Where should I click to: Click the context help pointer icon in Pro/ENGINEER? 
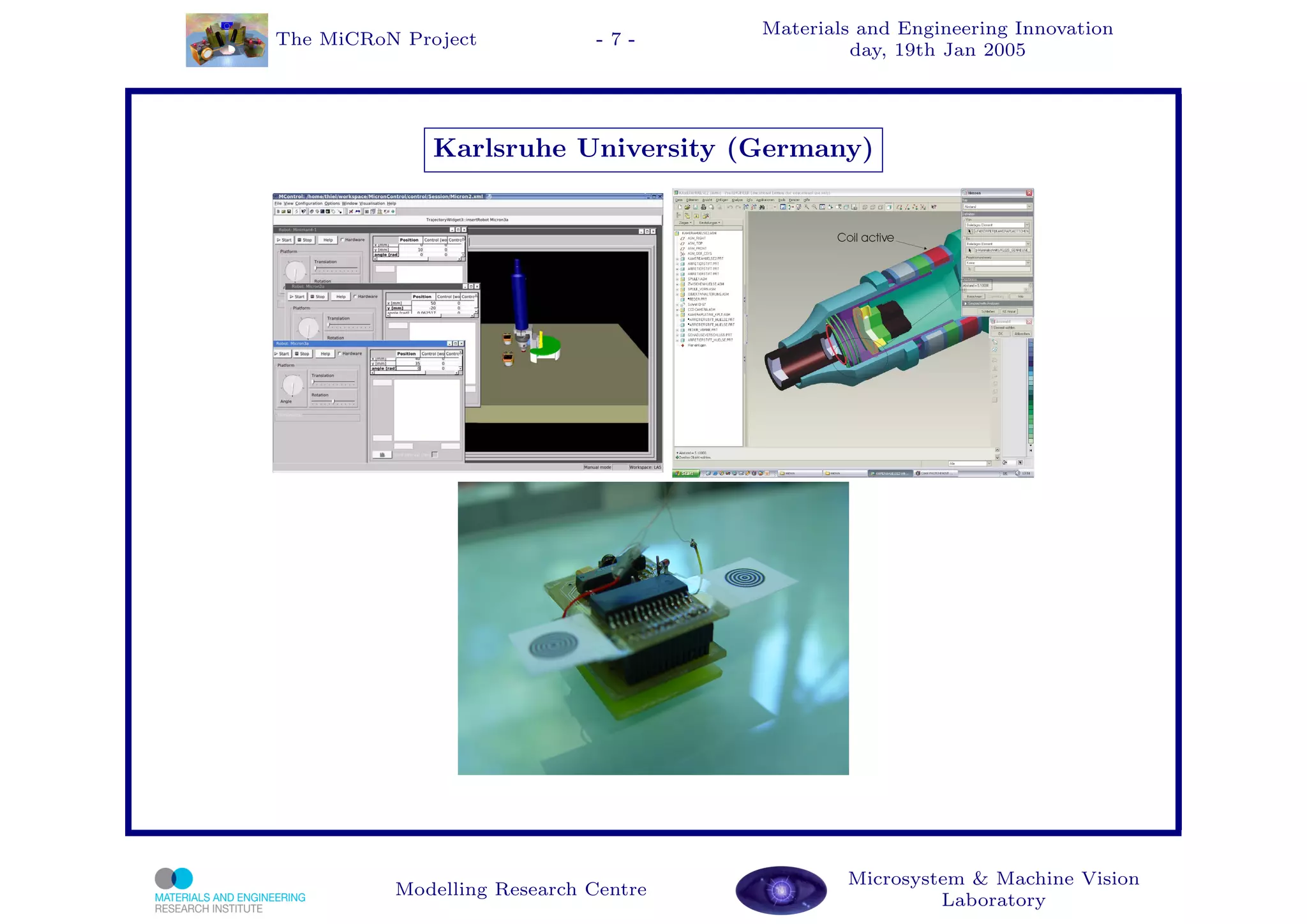[x=934, y=207]
